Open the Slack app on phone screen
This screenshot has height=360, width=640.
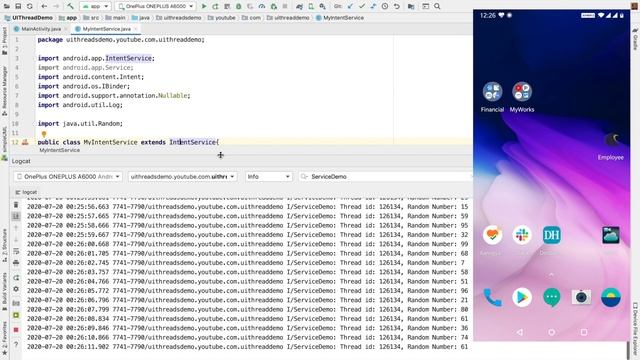coord(522,235)
